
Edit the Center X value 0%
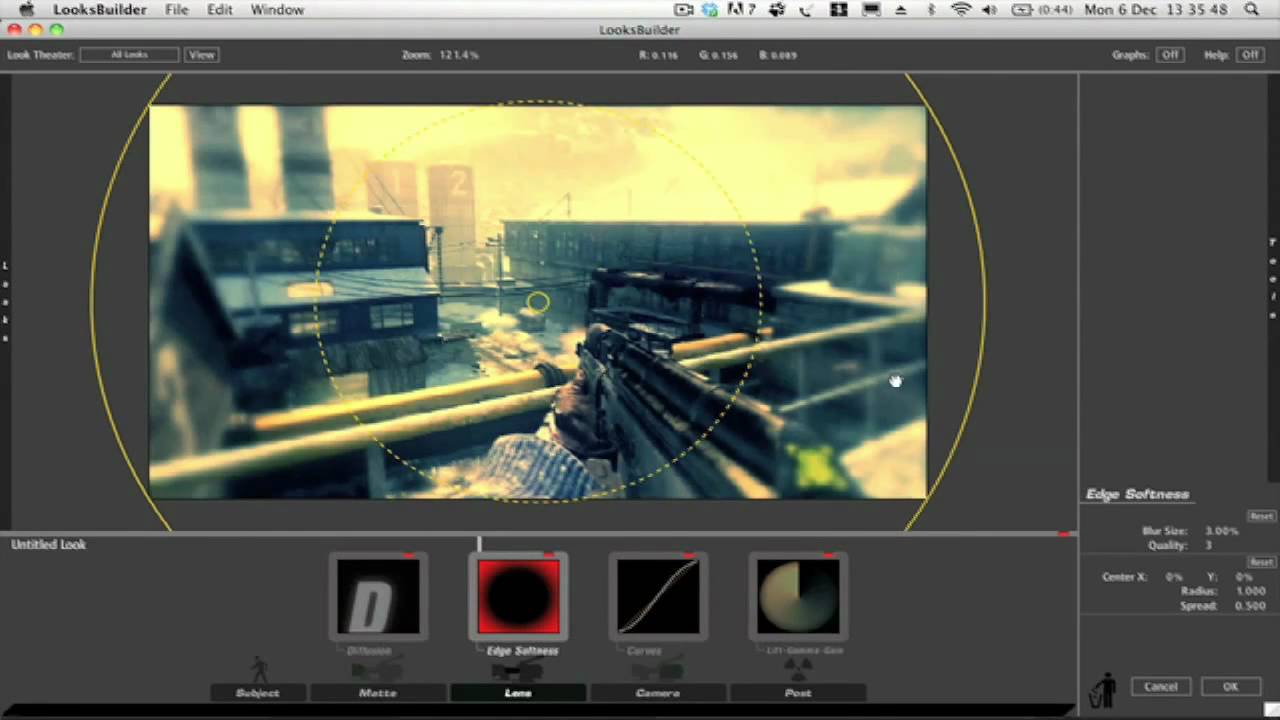[x=1174, y=577]
